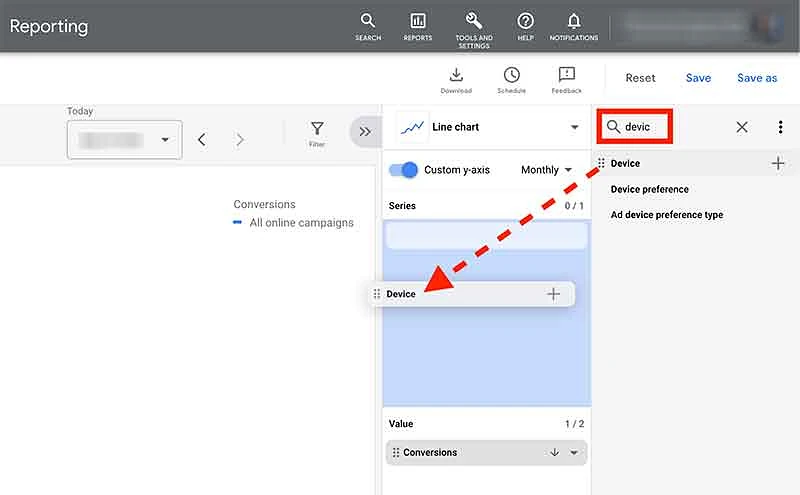800x495 pixels.
Task: Click the Reporting page title
Action: pos(49,27)
